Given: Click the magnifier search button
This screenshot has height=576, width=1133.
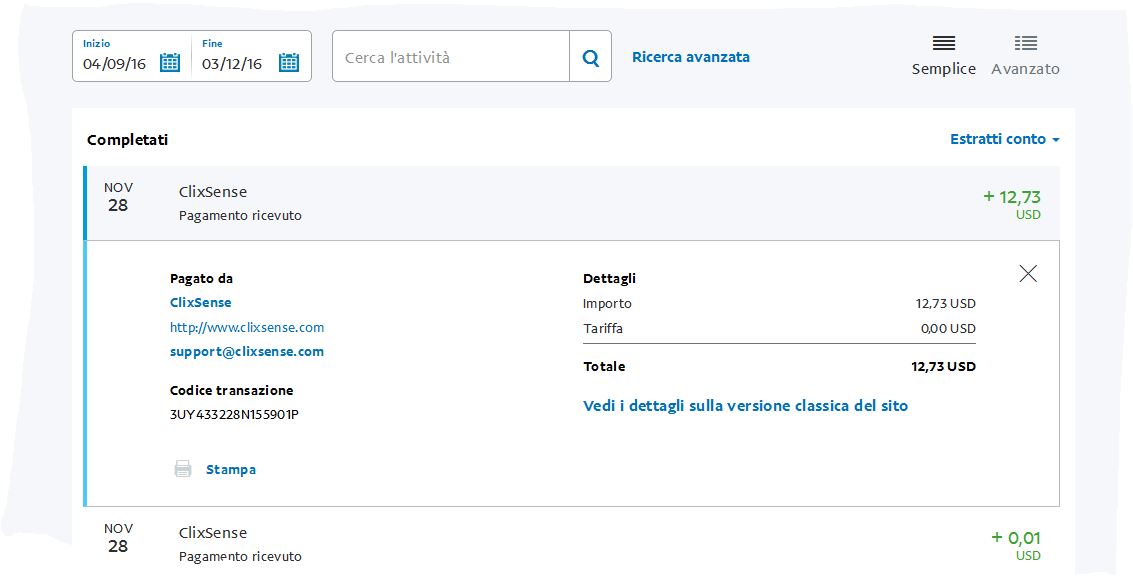Looking at the screenshot, I should coord(590,56).
